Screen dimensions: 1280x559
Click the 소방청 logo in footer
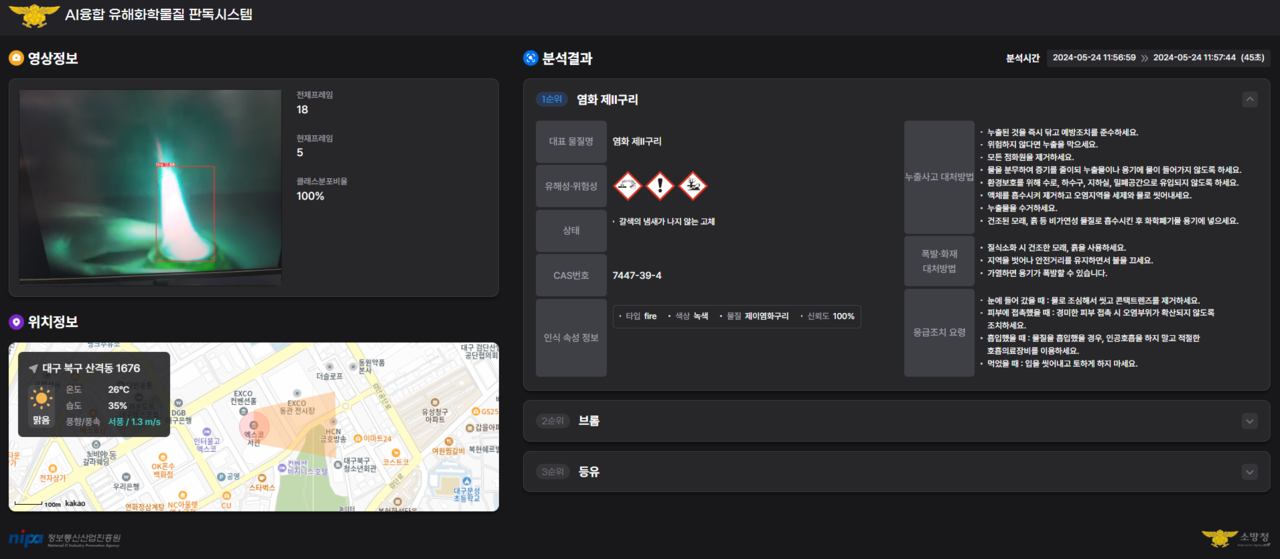pyautogui.click(x=1236, y=538)
